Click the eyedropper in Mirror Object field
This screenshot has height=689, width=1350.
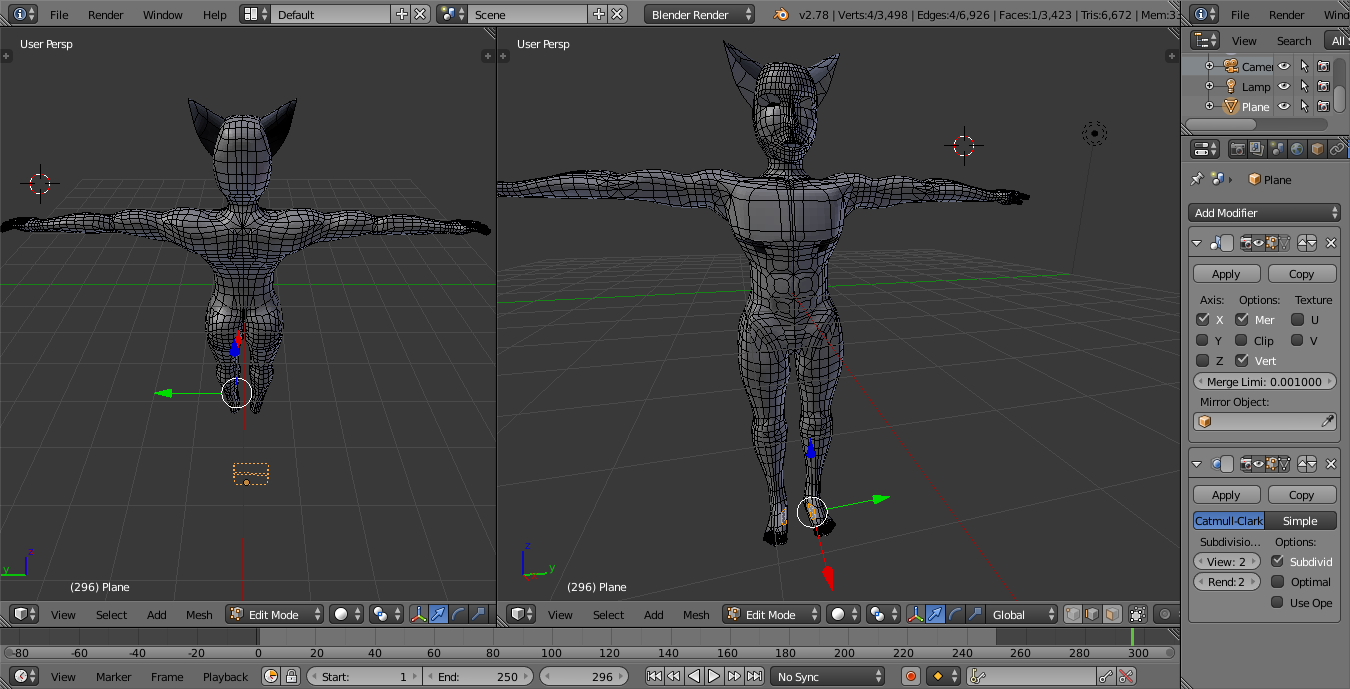click(1327, 422)
